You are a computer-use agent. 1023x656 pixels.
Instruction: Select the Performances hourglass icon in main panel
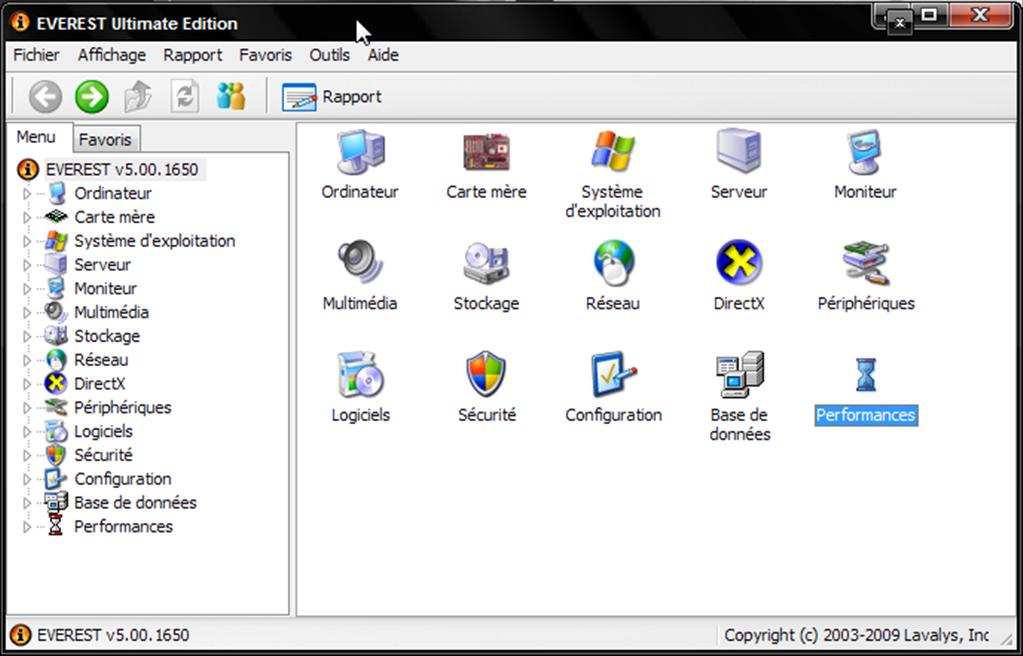pos(866,375)
